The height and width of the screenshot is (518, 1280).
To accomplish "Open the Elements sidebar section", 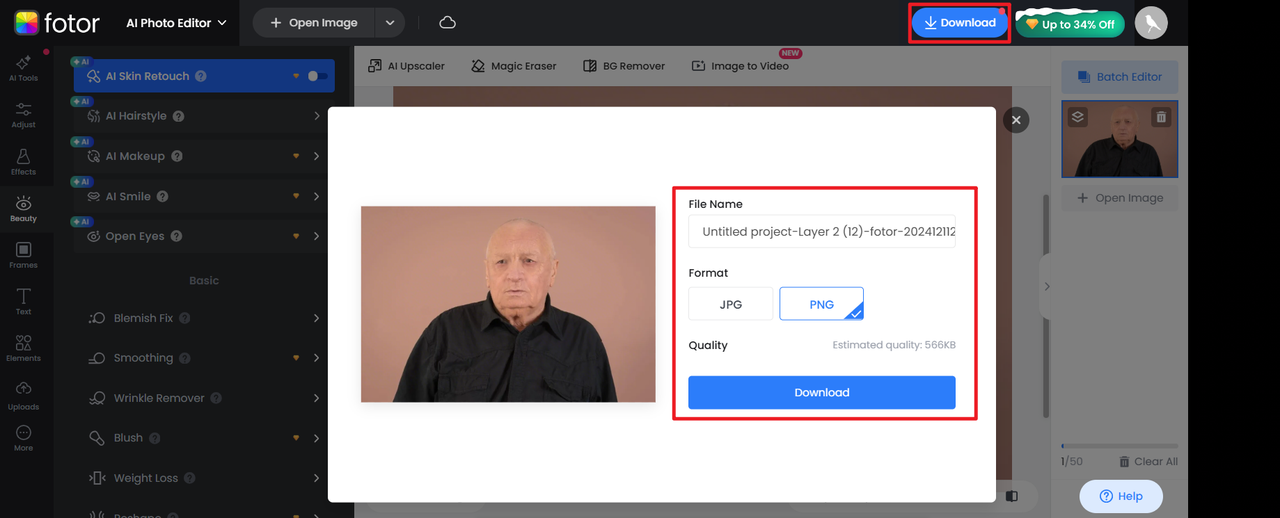I will [x=23, y=348].
